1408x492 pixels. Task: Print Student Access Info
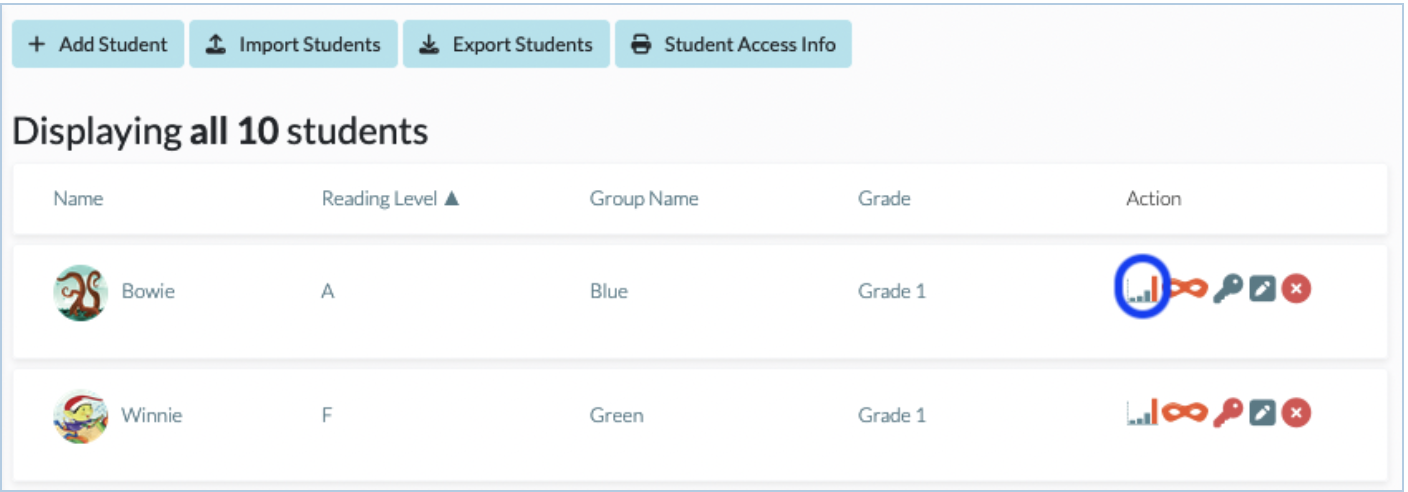tap(733, 44)
